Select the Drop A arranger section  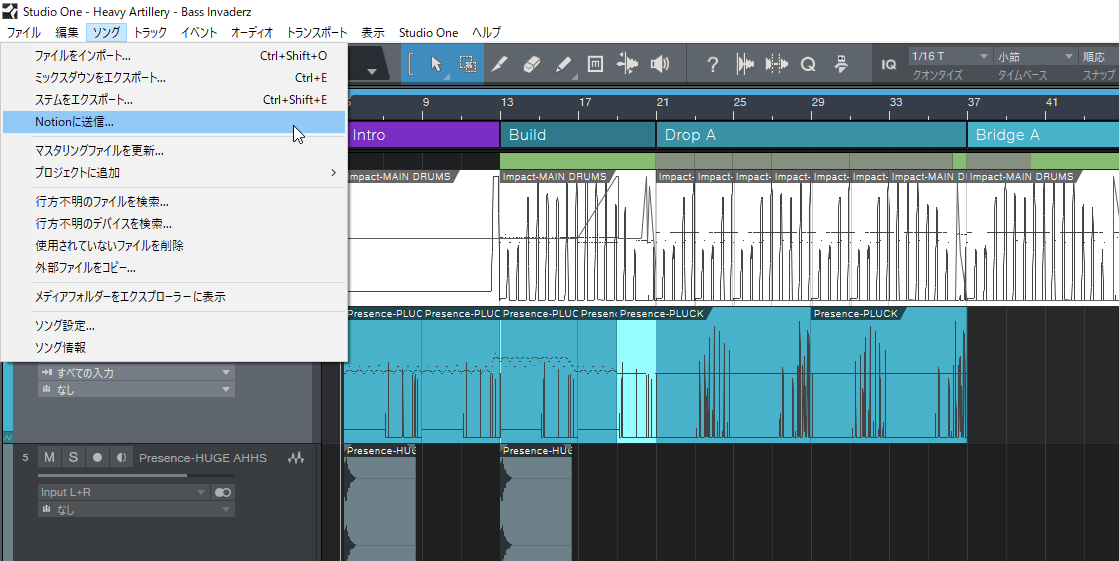[811, 135]
